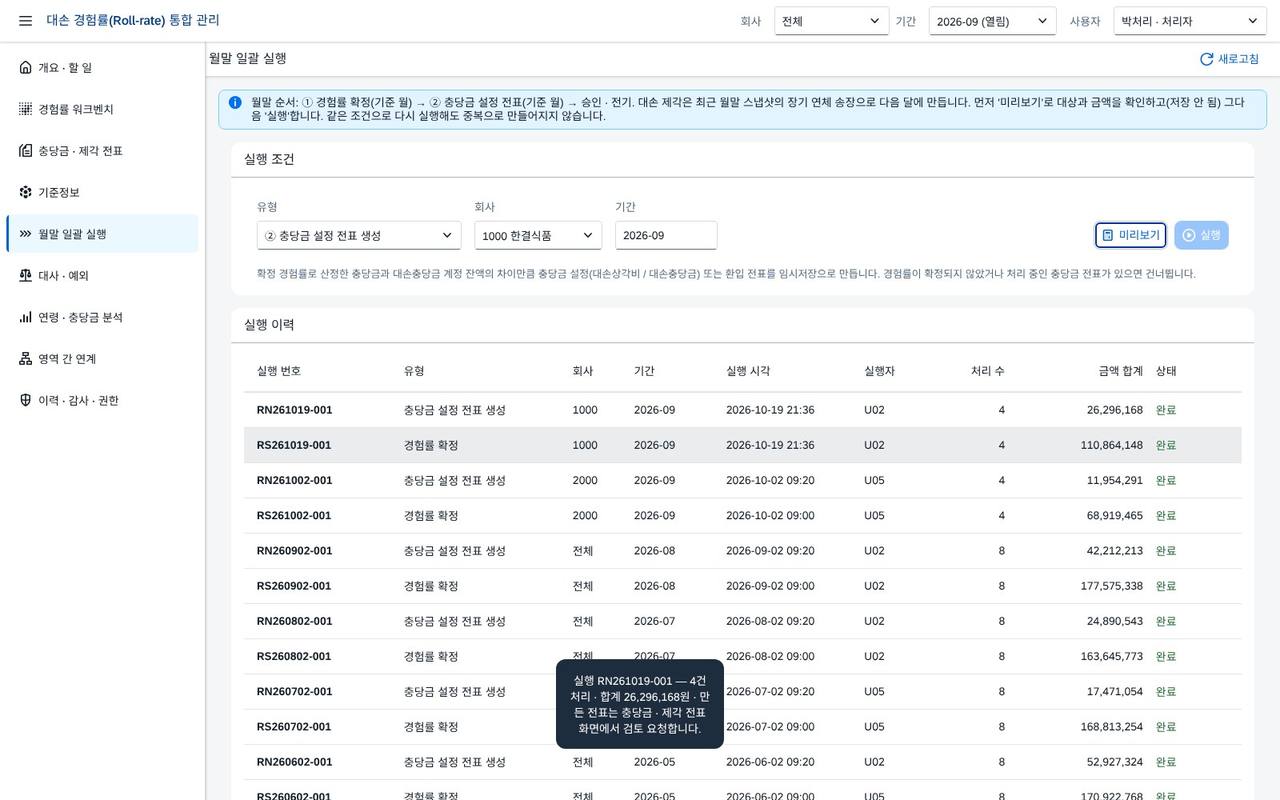Click amount 110,864,148
The height and width of the screenshot is (800, 1280).
tap(1111, 445)
